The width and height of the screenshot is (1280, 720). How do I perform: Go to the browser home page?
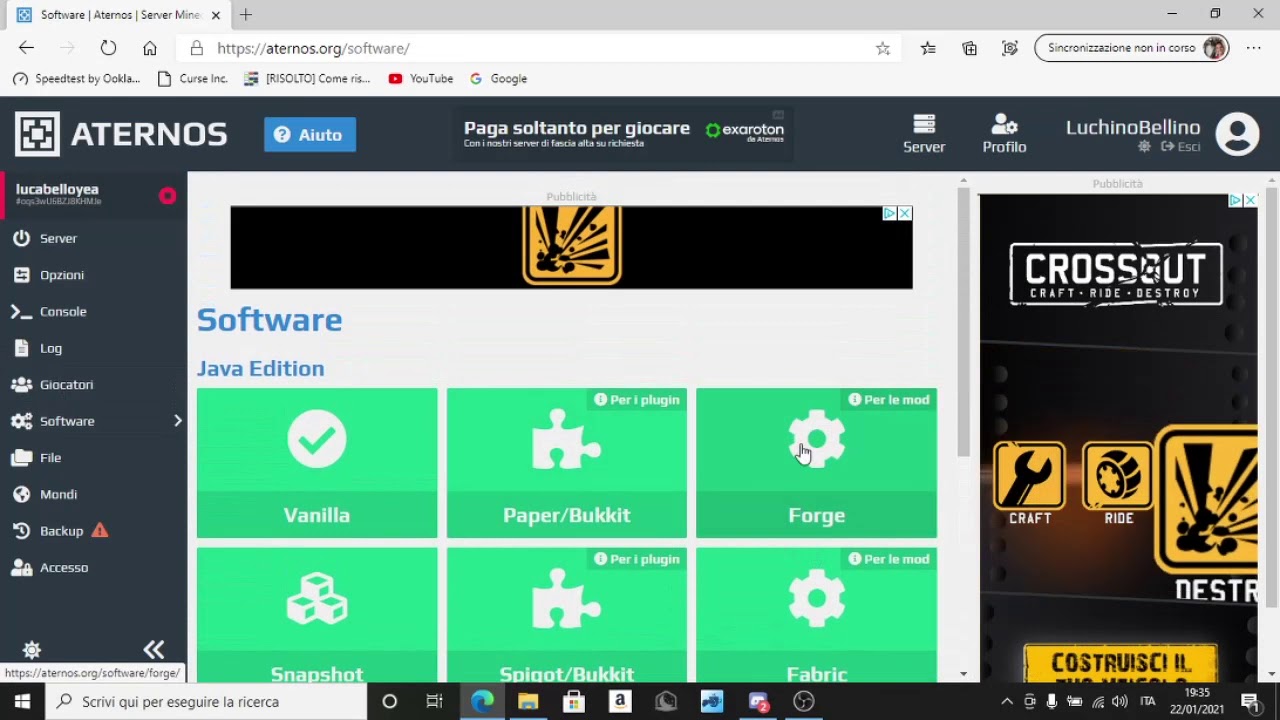tap(149, 48)
